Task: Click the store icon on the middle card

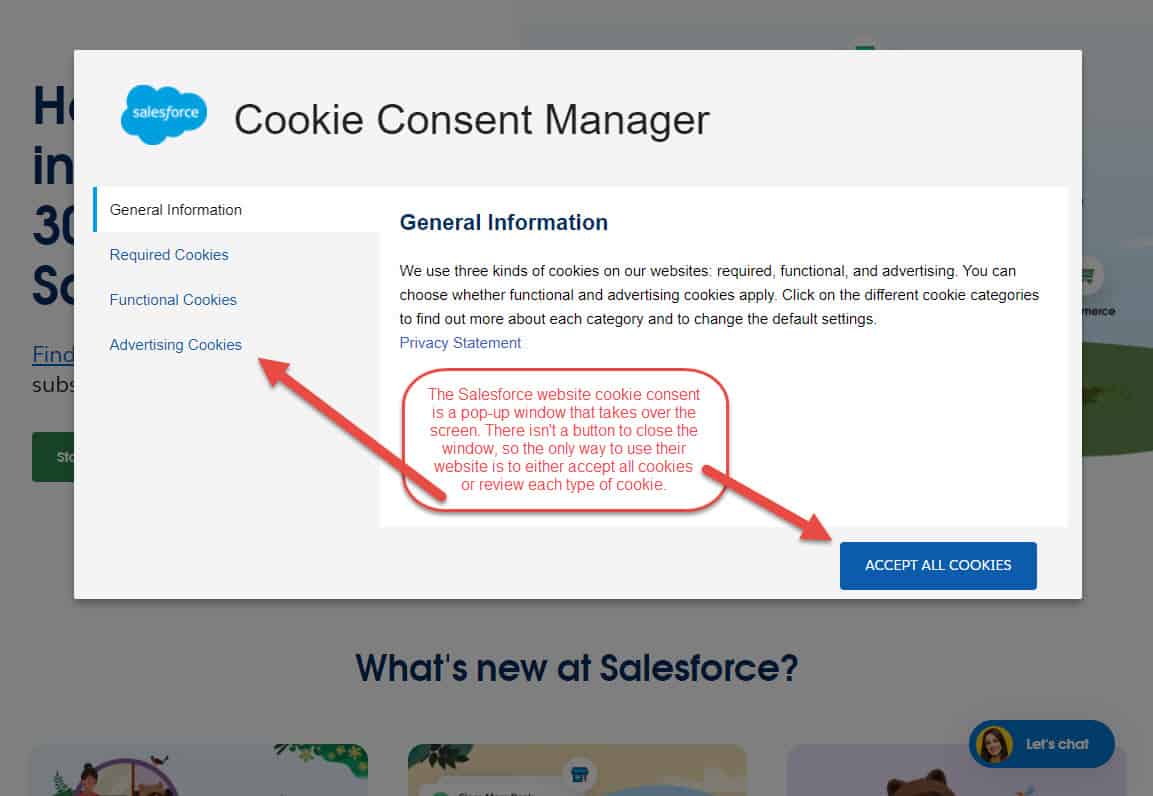Action: coord(579,773)
